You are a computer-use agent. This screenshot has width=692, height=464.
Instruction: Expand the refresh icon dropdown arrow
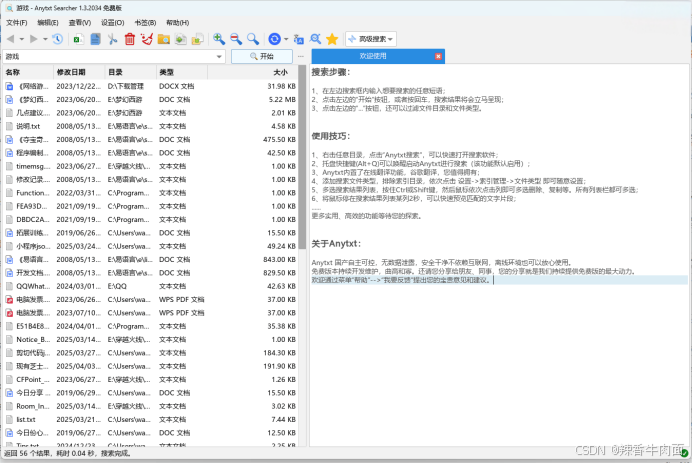(286, 39)
